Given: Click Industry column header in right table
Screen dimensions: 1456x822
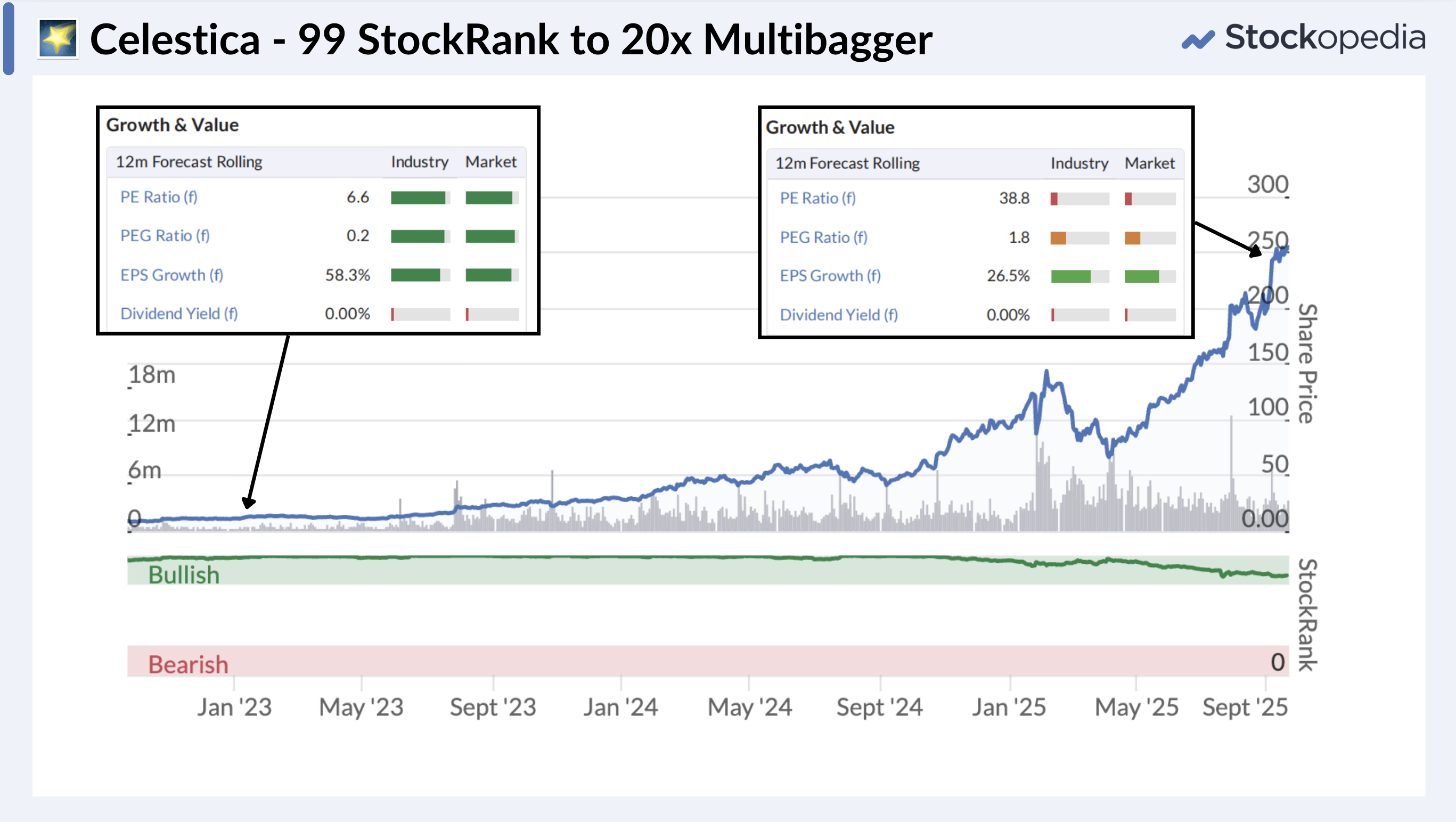Looking at the screenshot, I should (x=1079, y=163).
